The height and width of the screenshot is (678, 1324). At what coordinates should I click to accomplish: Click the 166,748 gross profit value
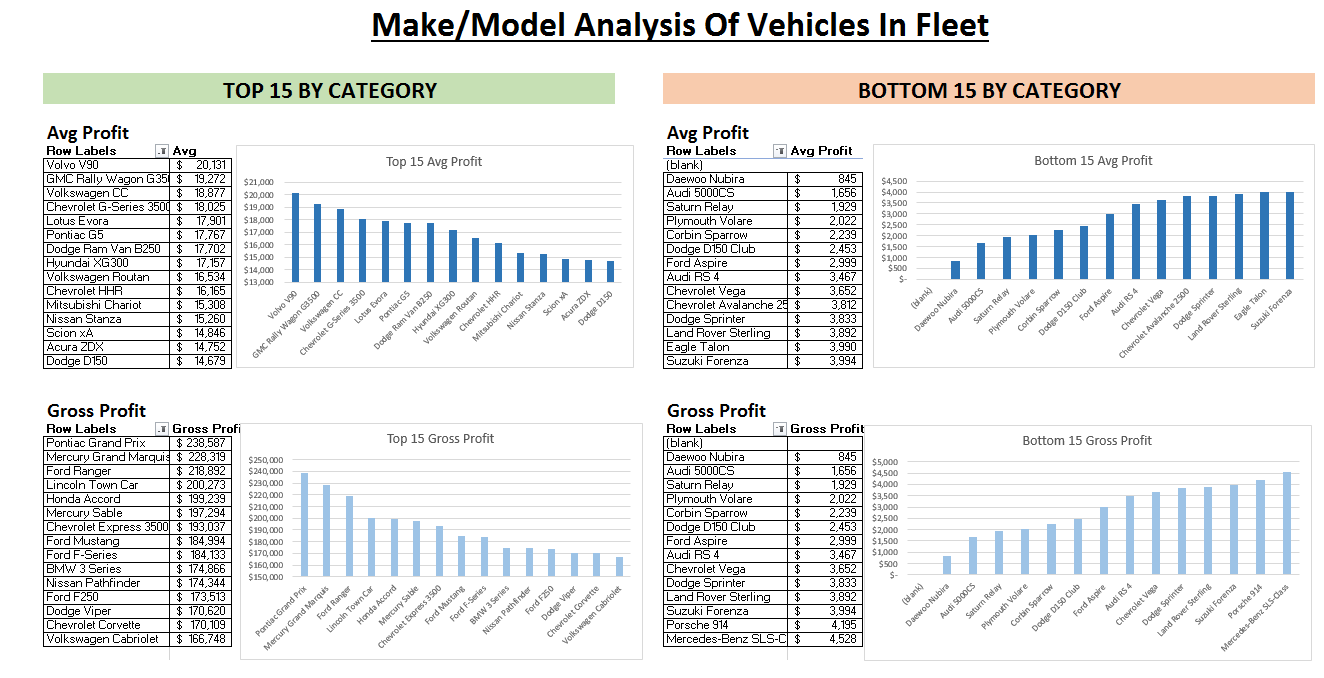point(201,639)
